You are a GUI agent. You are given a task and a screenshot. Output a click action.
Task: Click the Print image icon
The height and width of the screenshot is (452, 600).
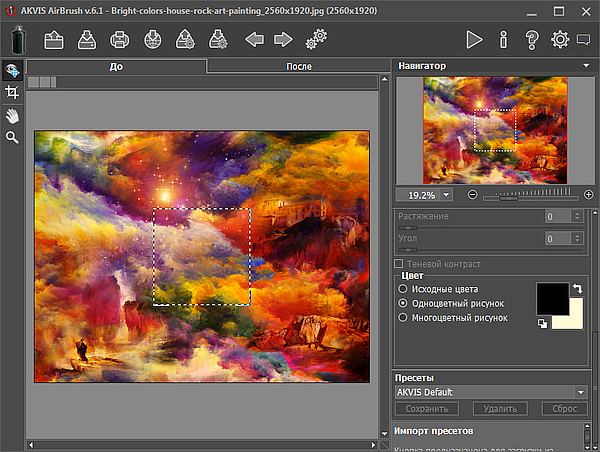point(119,40)
